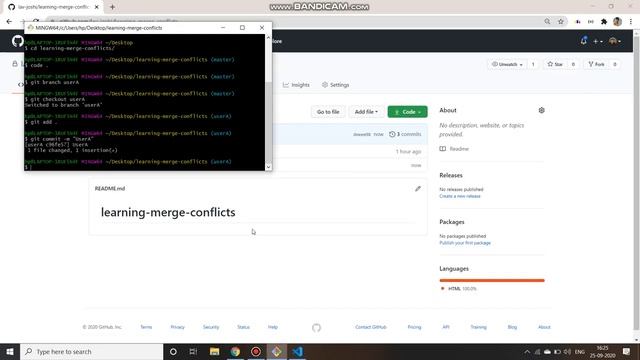Click the terminal vertical scrollbar down arrow

[268, 167]
